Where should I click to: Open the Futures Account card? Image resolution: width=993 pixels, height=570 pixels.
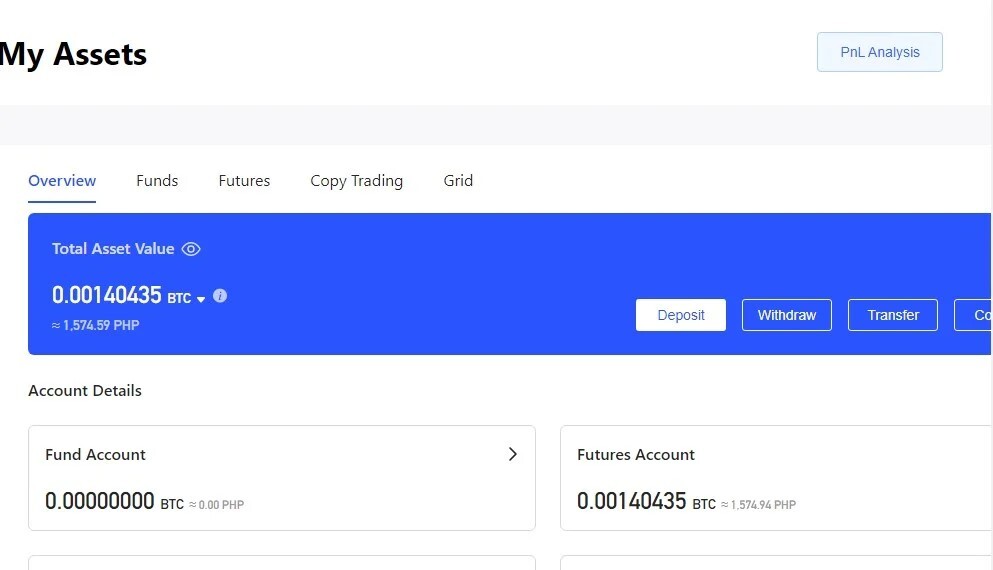pos(776,478)
